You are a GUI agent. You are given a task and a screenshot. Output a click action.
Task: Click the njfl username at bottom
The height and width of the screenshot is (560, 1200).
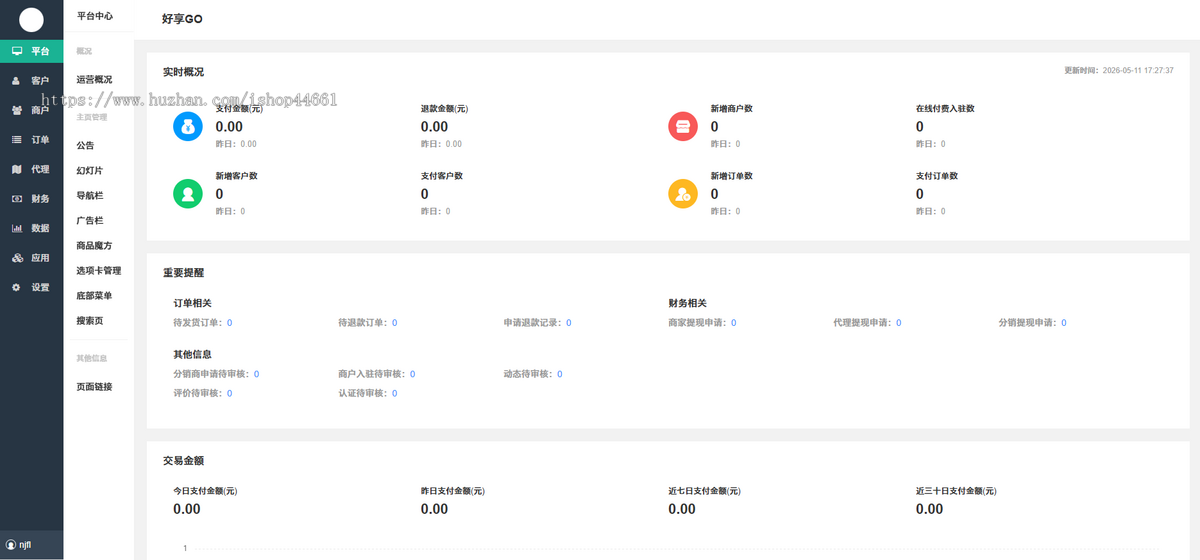point(26,545)
